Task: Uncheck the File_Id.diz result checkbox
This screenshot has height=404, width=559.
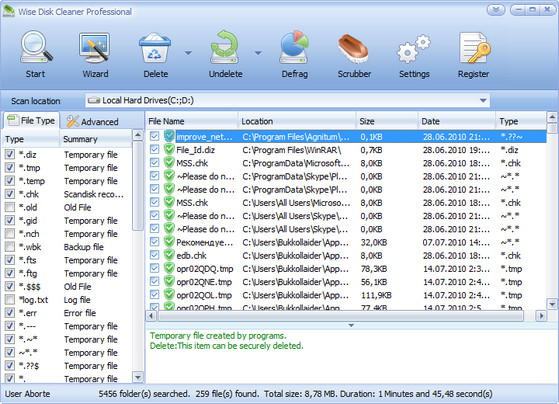Action: coord(154,150)
